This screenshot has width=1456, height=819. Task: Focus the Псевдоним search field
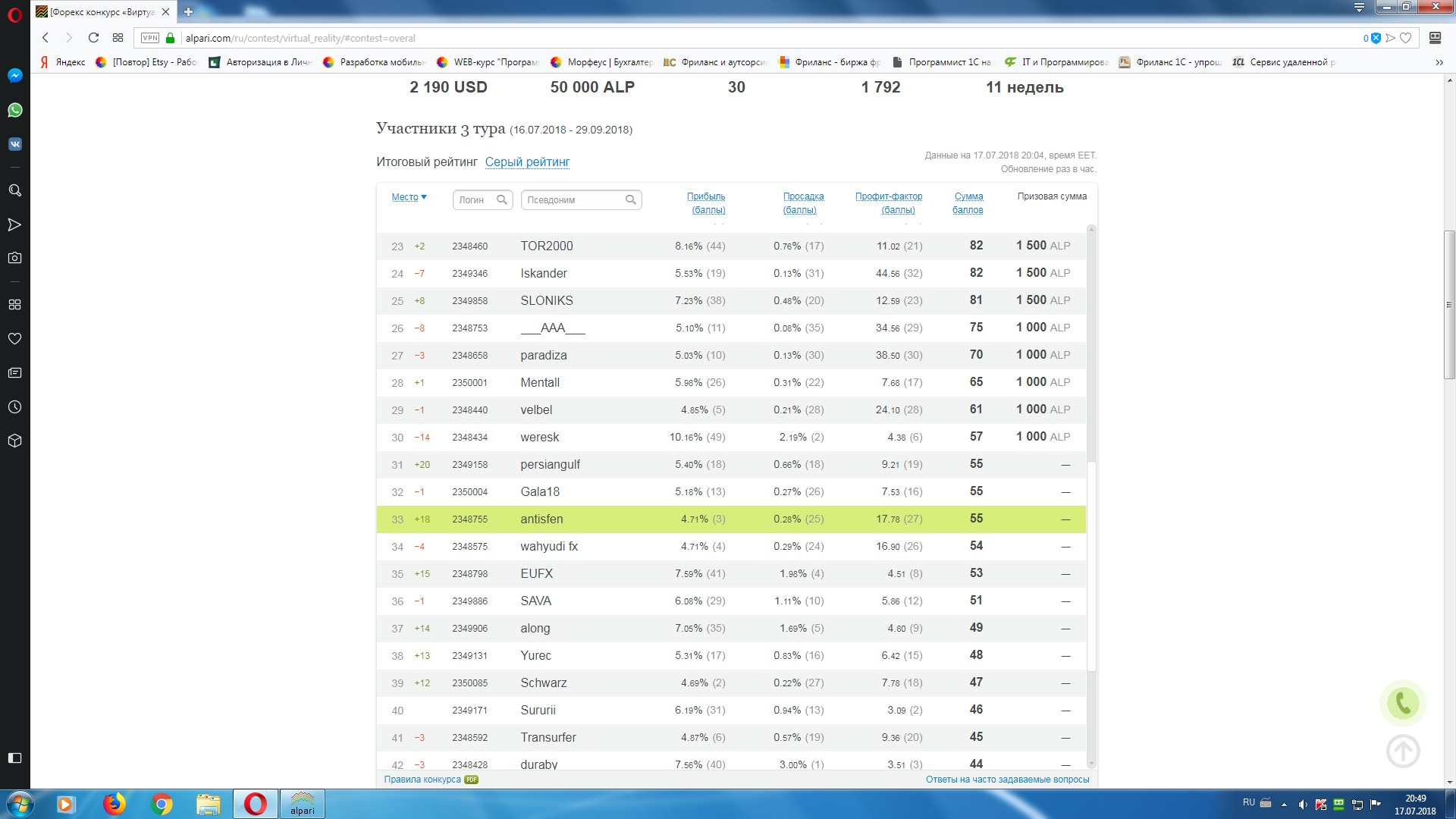tap(573, 199)
